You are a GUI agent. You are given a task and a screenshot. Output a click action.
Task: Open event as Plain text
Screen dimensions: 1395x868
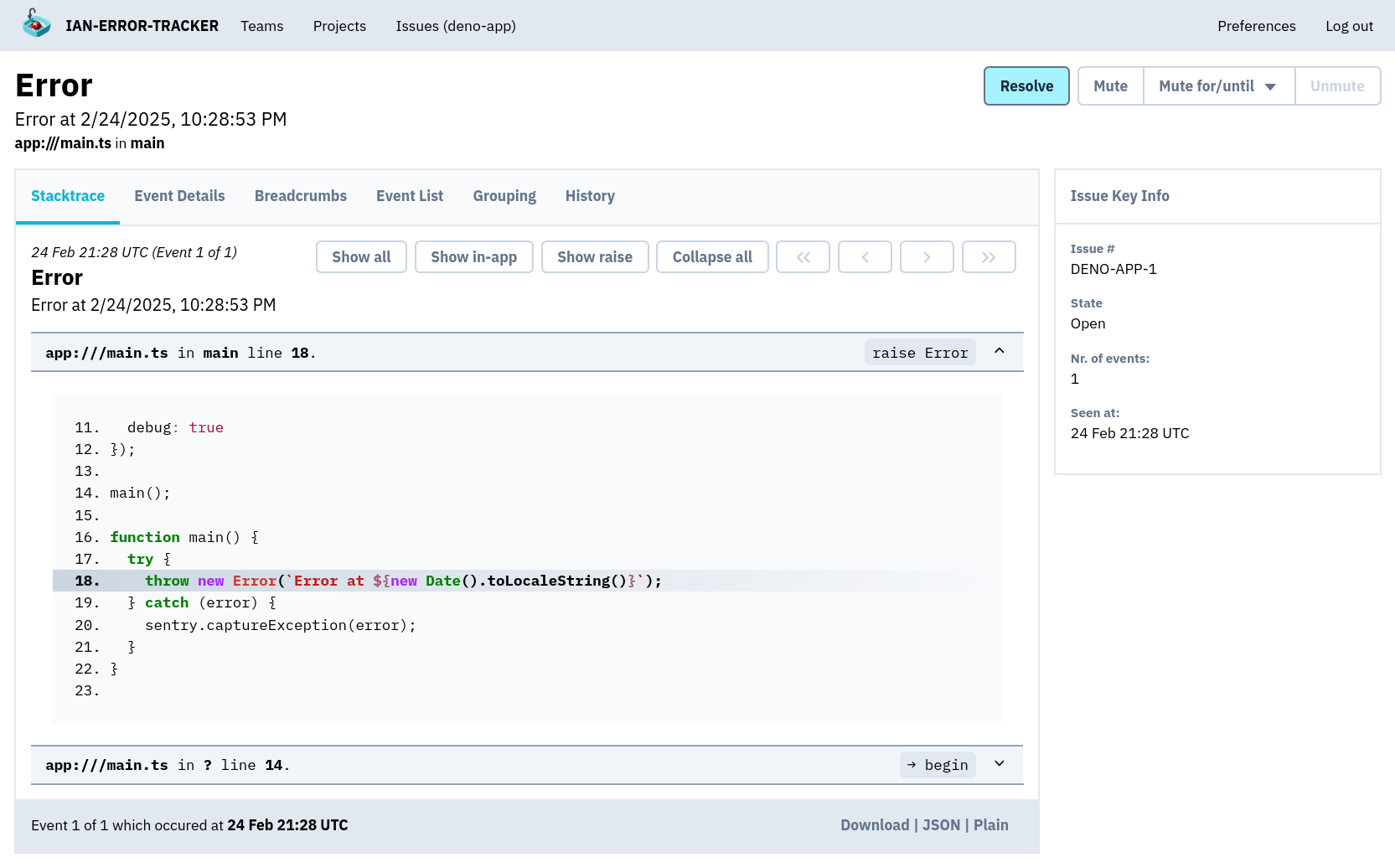point(991,825)
